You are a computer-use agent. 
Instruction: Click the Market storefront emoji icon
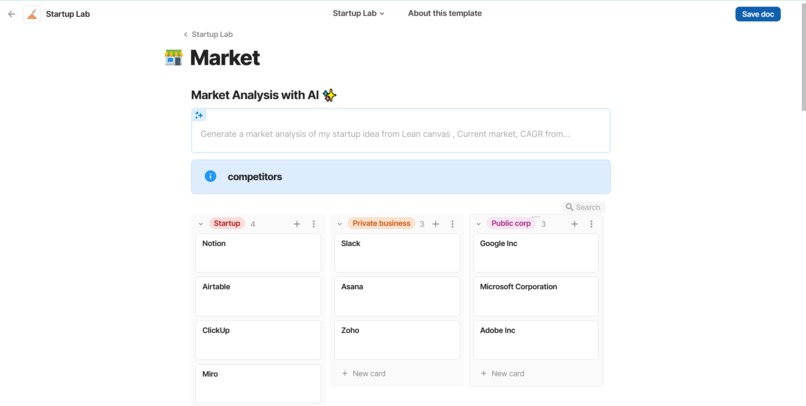point(174,58)
